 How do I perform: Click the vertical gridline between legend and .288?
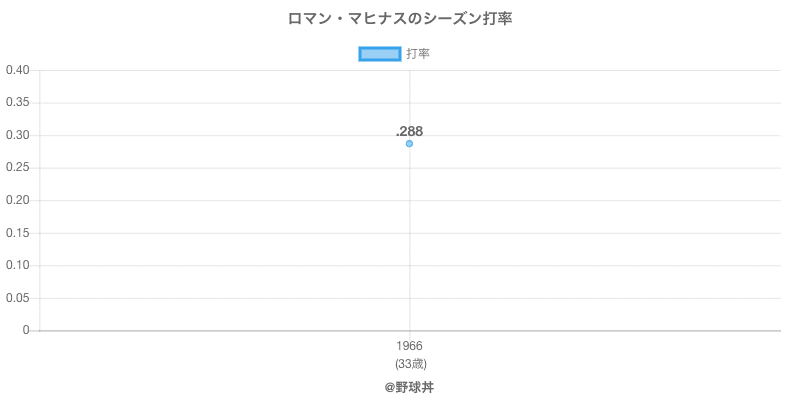point(409,95)
